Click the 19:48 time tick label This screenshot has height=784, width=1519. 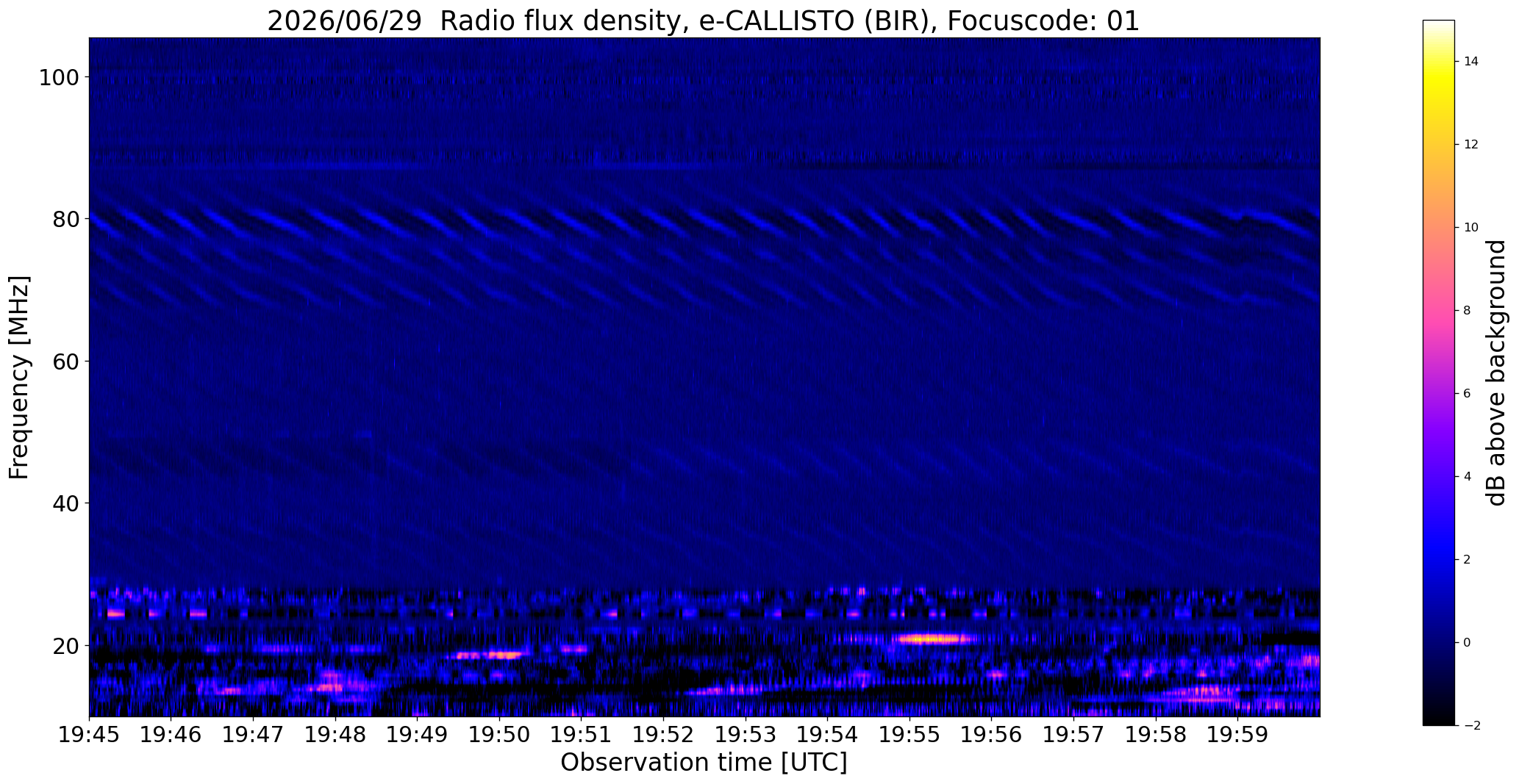[x=335, y=734]
